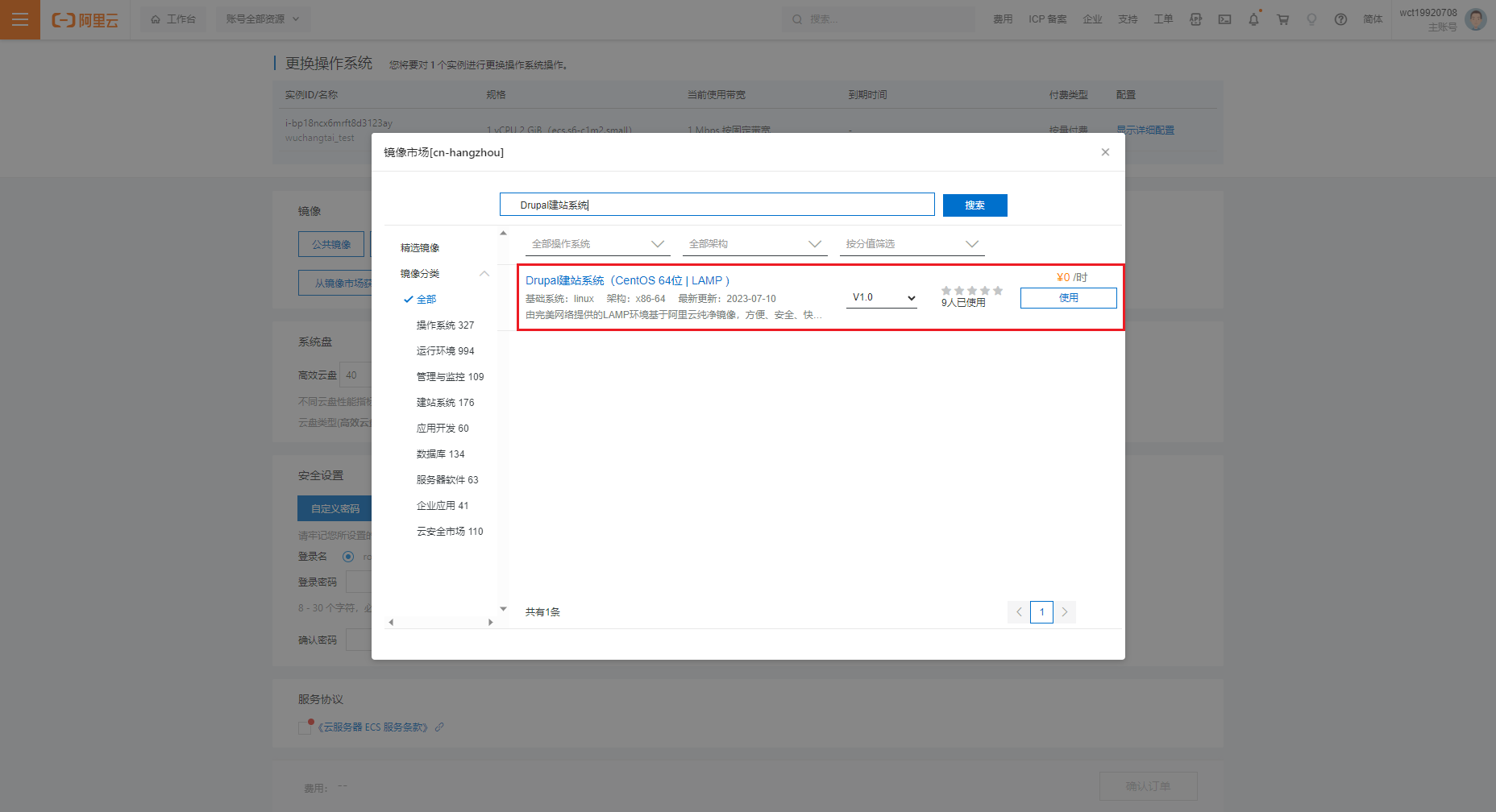Go to previous page of results
Screen dimensions: 1496x812
[x=1019, y=612]
